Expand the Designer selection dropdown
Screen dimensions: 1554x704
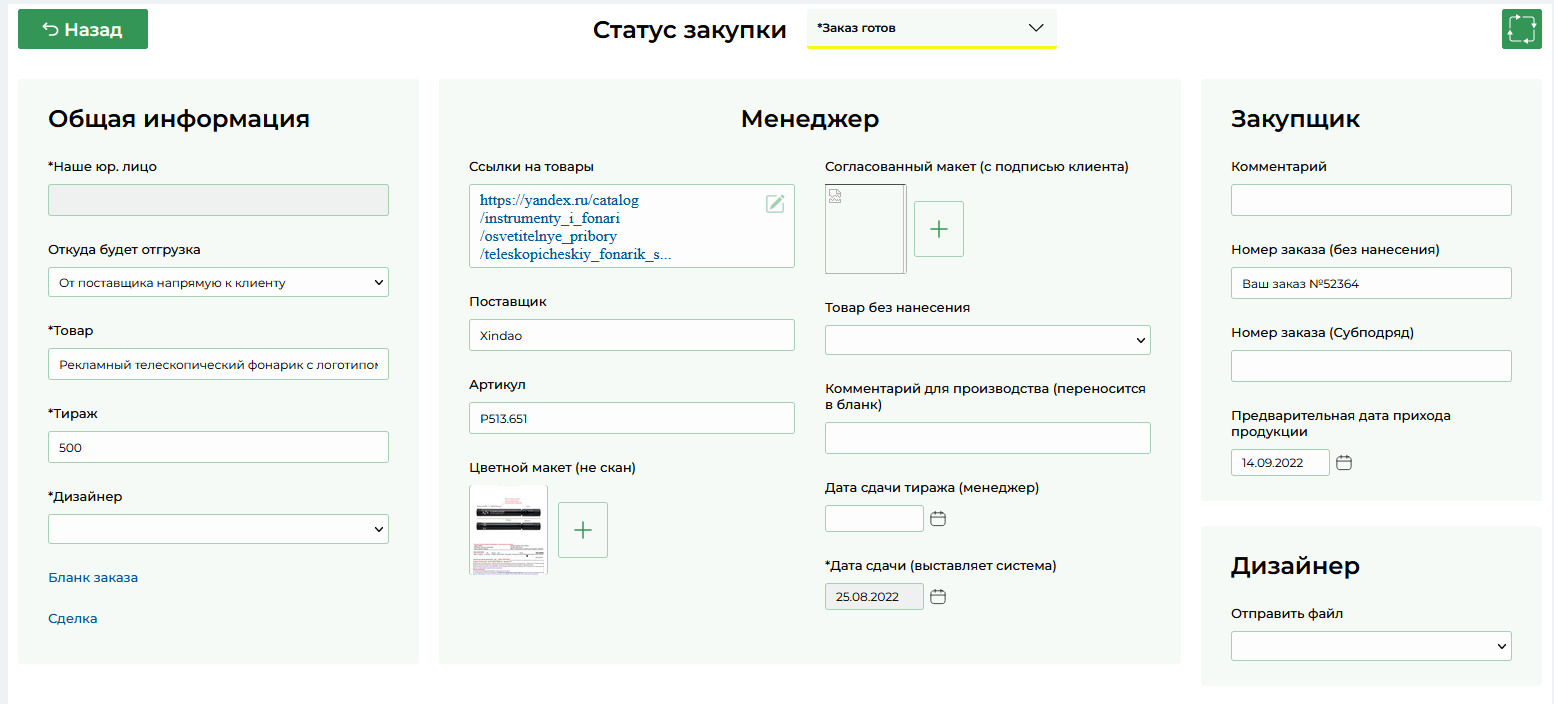(218, 529)
